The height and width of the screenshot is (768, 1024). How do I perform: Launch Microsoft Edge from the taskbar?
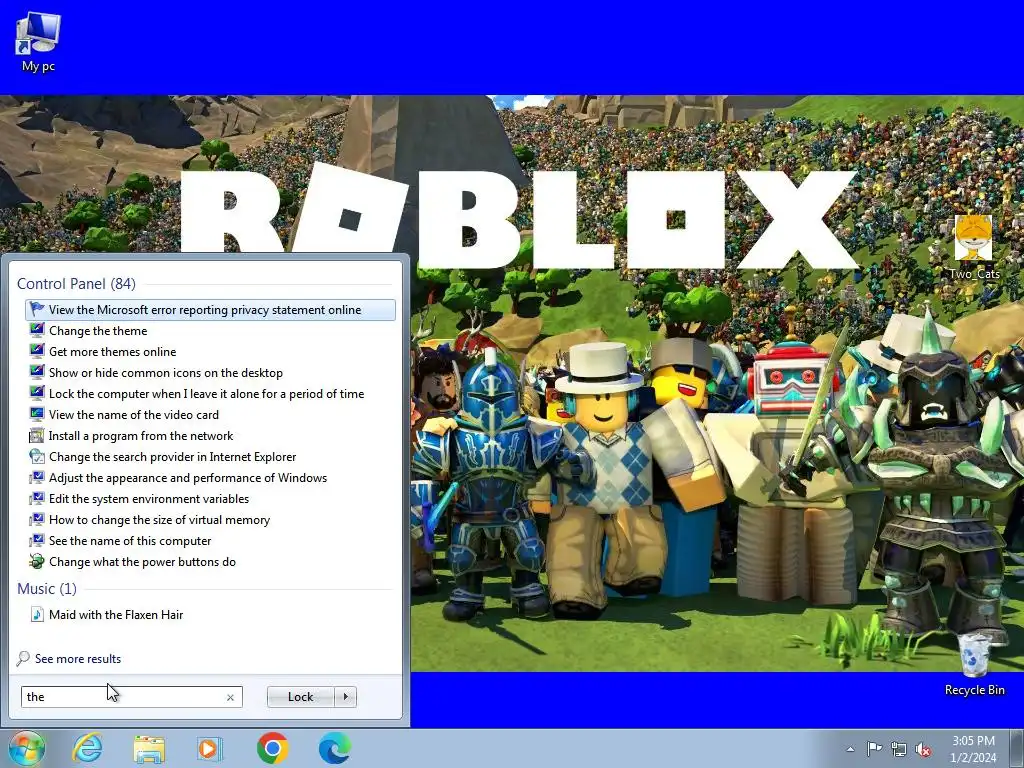point(334,748)
